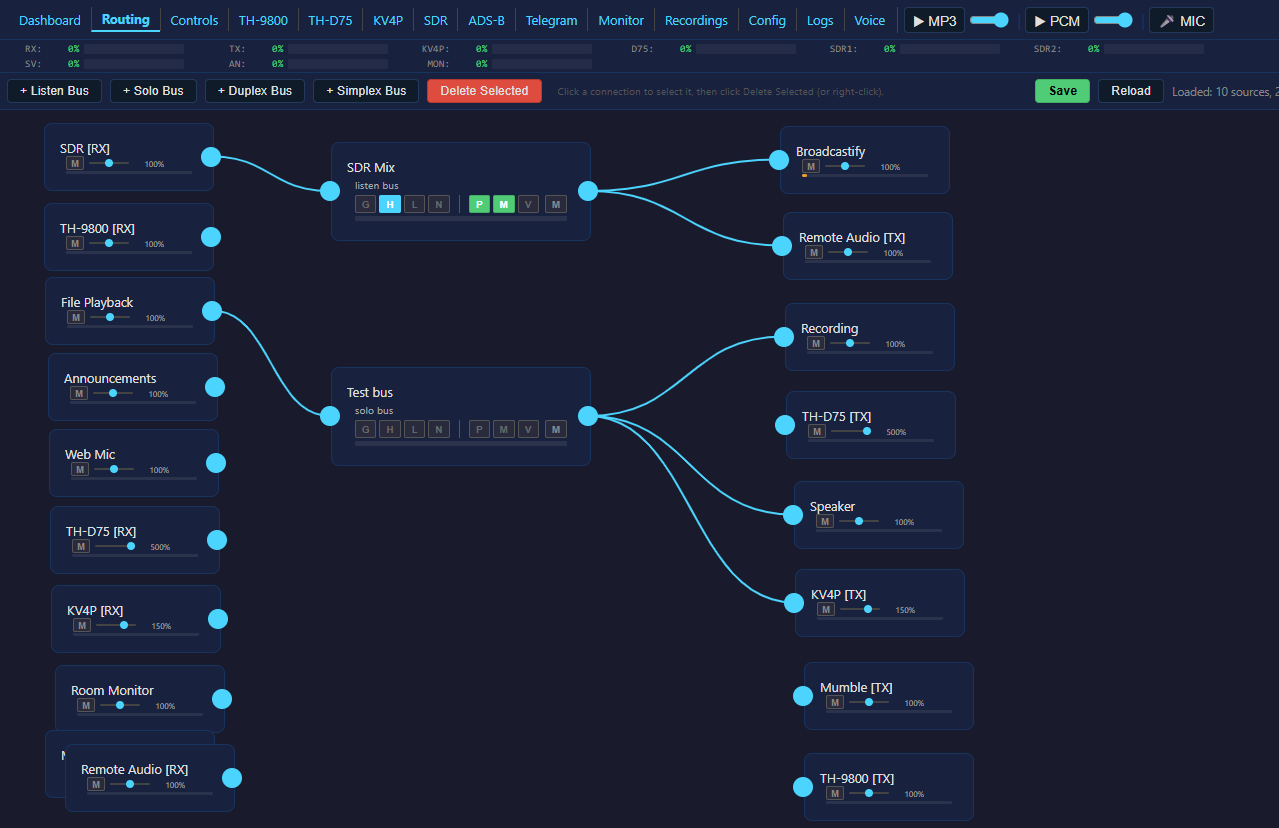Add a new Solo Bus

pyautogui.click(x=153, y=91)
